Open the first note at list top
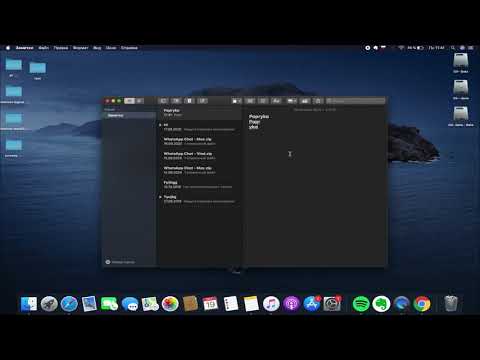The image size is (480, 360). [x=200, y=112]
